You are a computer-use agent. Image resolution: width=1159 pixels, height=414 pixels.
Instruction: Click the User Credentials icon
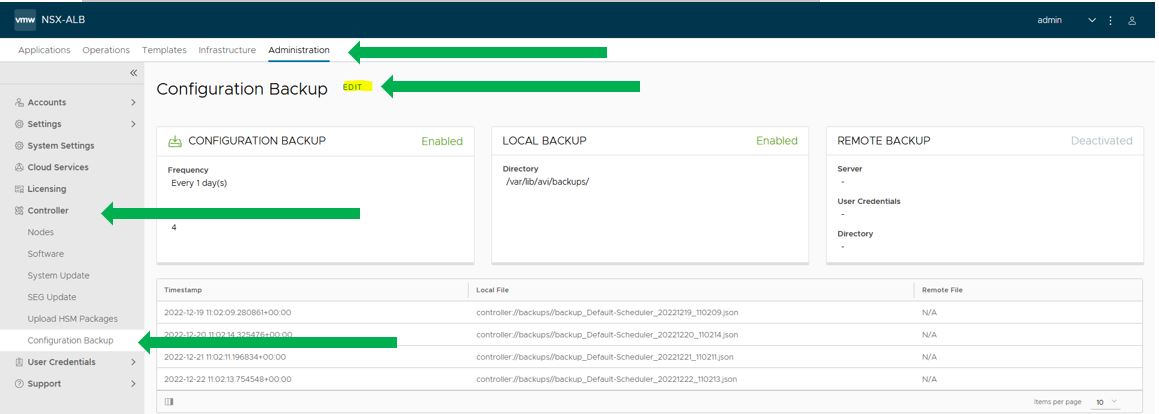coord(19,362)
